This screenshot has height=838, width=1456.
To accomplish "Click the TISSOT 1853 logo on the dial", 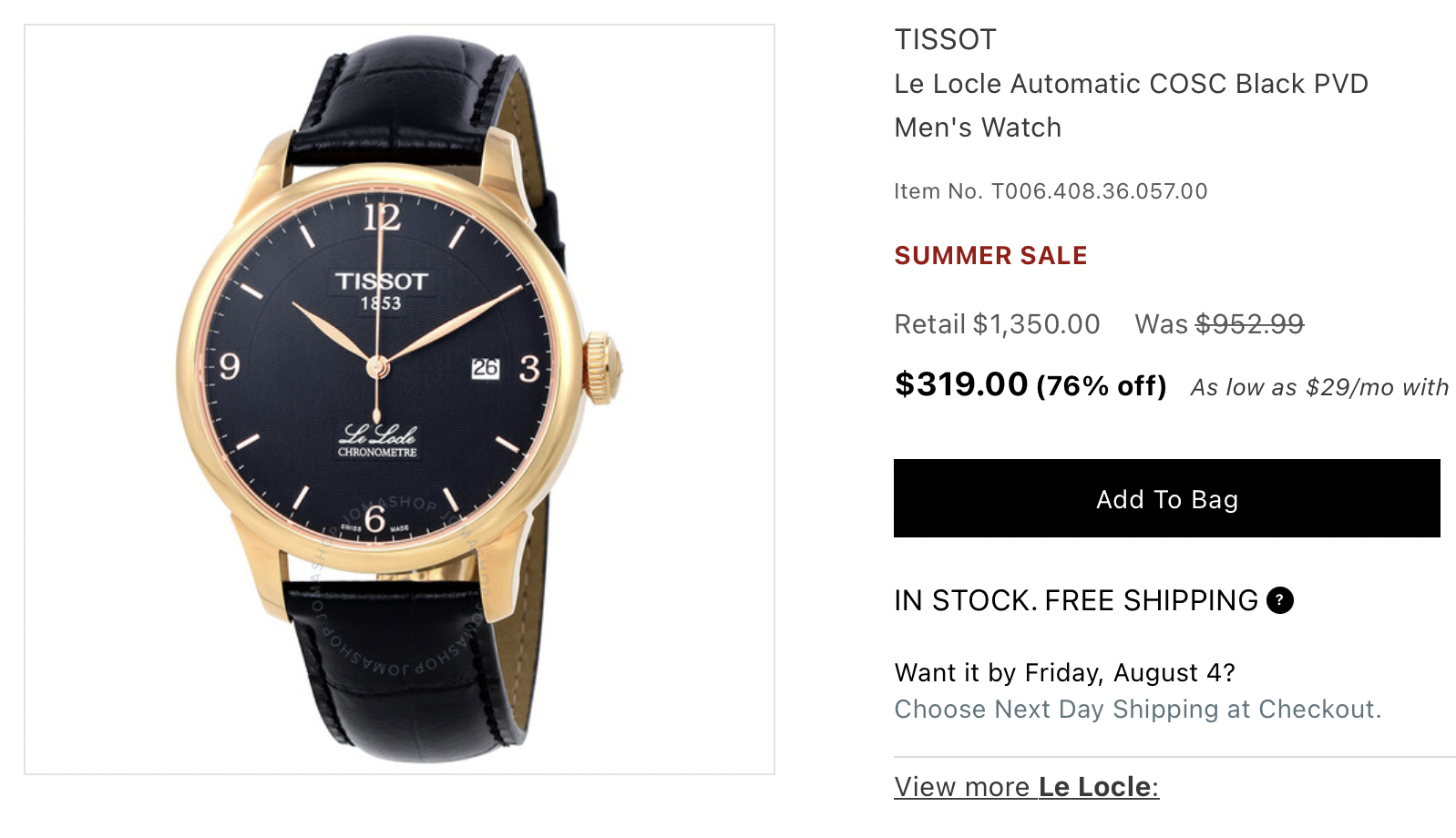I will pos(381,290).
